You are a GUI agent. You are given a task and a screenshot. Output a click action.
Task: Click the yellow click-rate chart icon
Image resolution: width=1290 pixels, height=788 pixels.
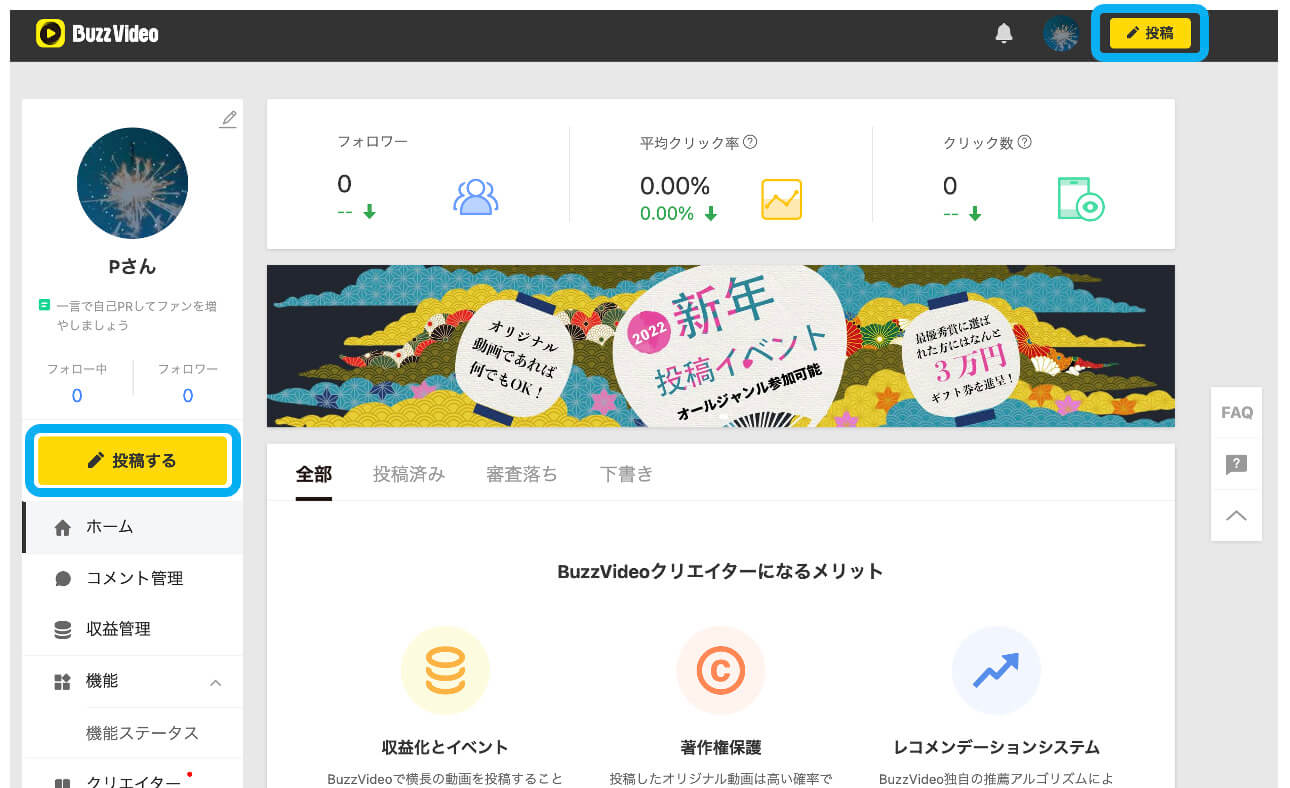click(781, 199)
